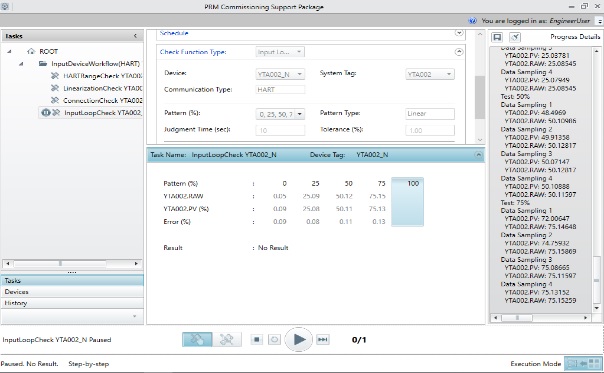Click the InputDeviceWorkflow(HART) folder icon
Viewport: 604px width, 373px height.
coord(43,64)
